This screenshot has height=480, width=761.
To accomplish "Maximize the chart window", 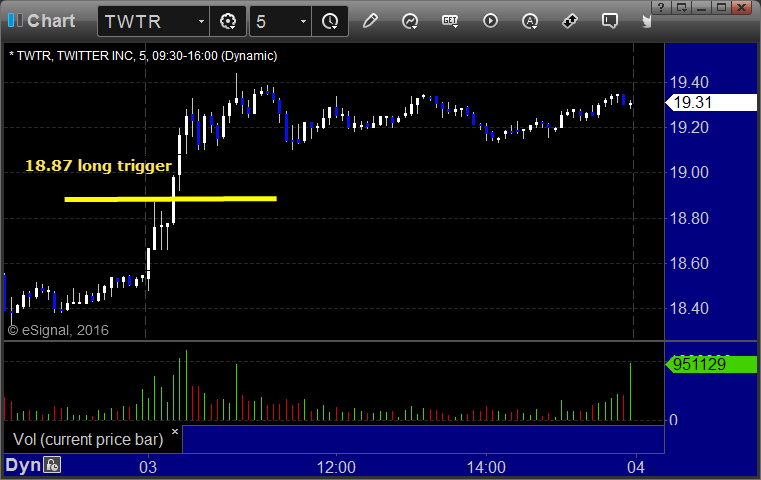I will (x=722, y=7).
